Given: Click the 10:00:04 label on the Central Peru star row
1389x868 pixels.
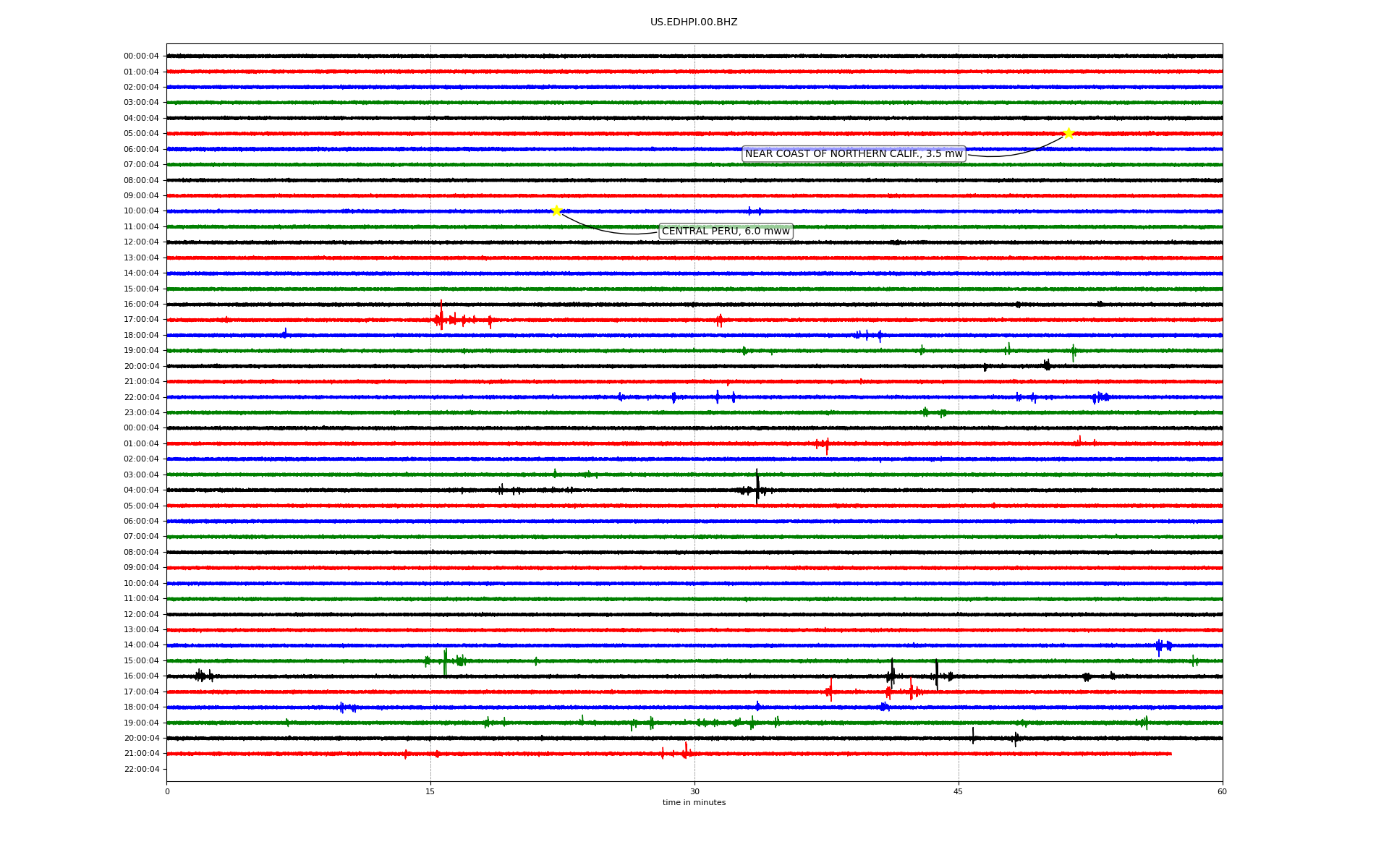Looking at the screenshot, I should 141,211.
